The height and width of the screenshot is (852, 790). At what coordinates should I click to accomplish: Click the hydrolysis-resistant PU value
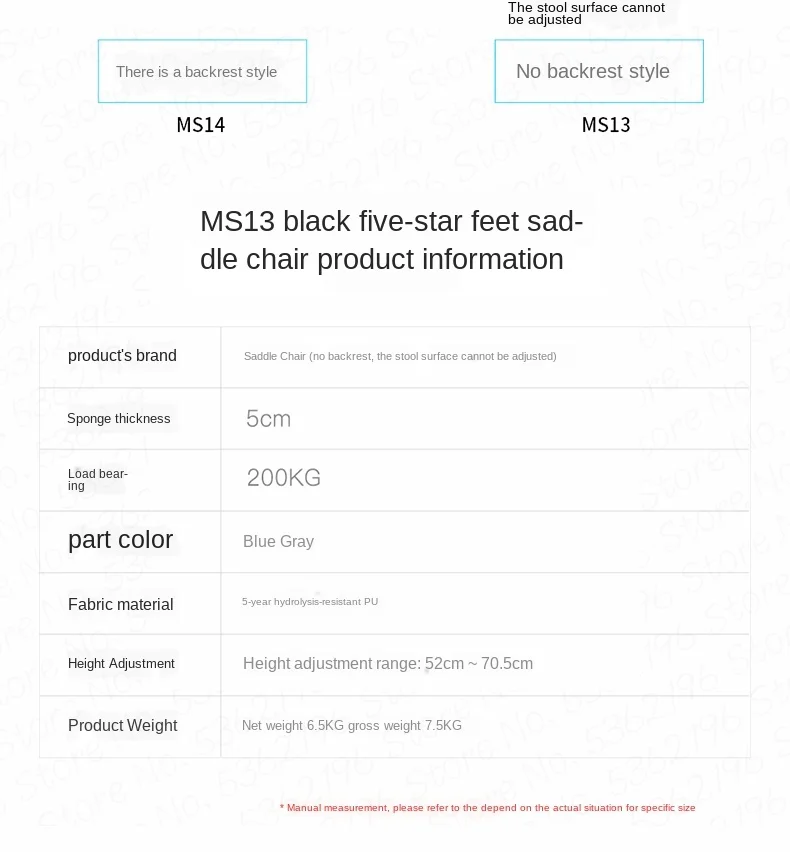[310, 602]
